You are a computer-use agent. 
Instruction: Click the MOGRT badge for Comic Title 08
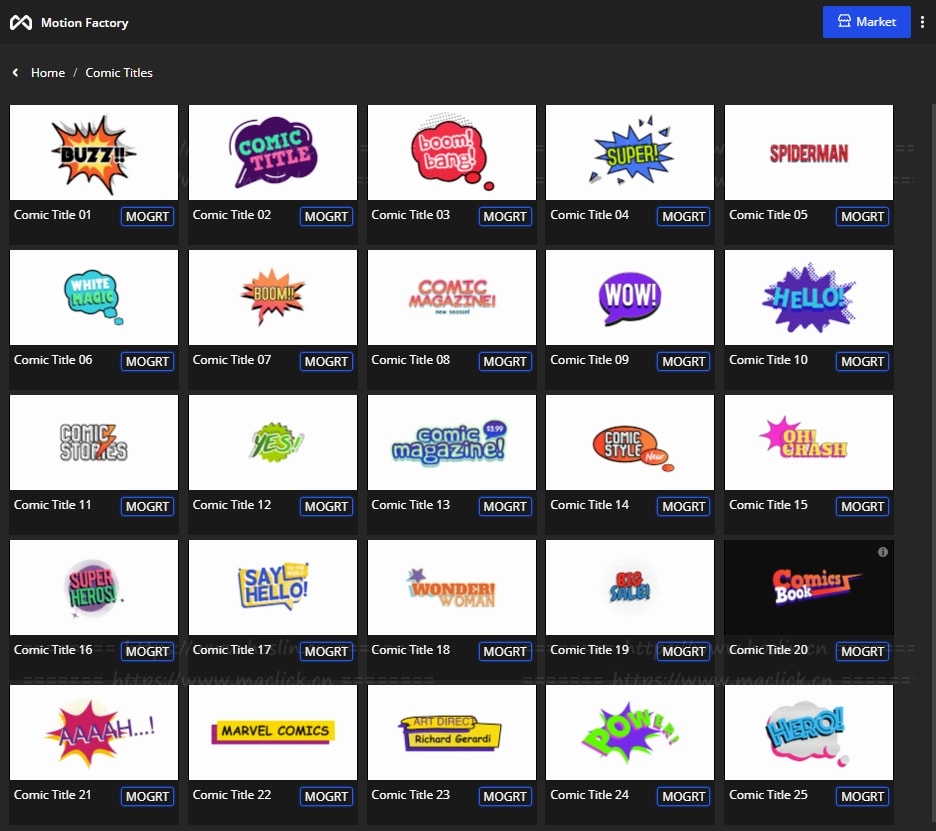click(x=504, y=362)
